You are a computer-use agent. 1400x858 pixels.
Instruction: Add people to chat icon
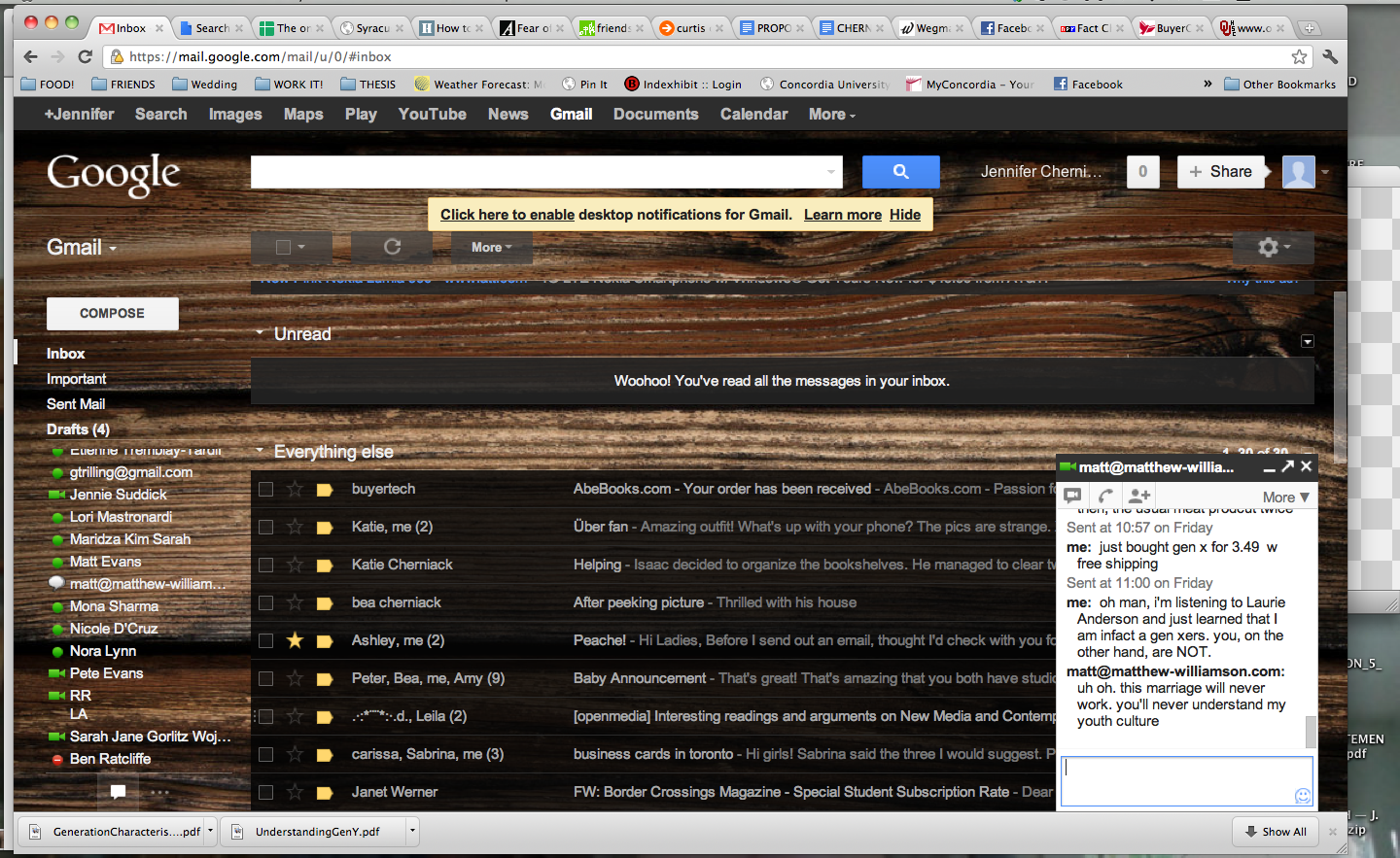coord(1139,496)
